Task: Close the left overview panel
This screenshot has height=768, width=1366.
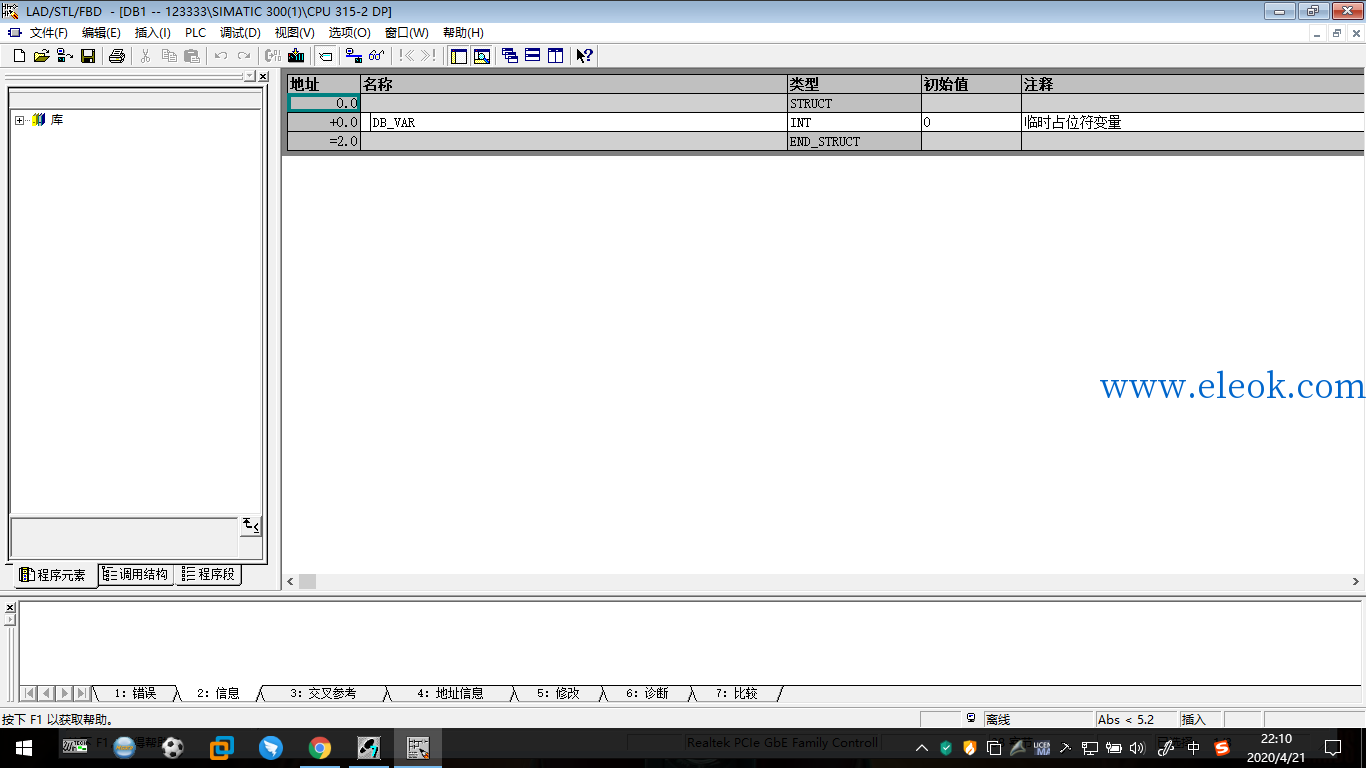Action: point(263,76)
